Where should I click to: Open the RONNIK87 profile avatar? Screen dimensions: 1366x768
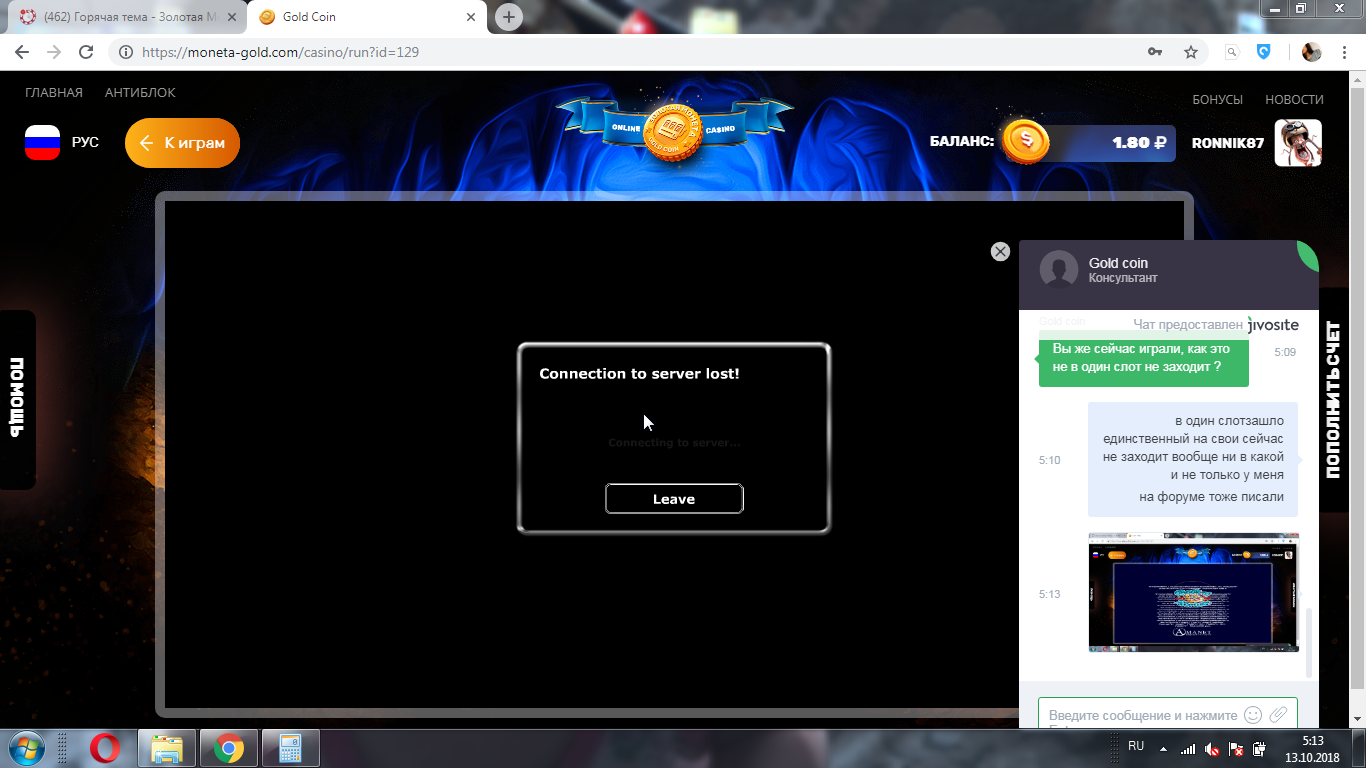(1298, 143)
